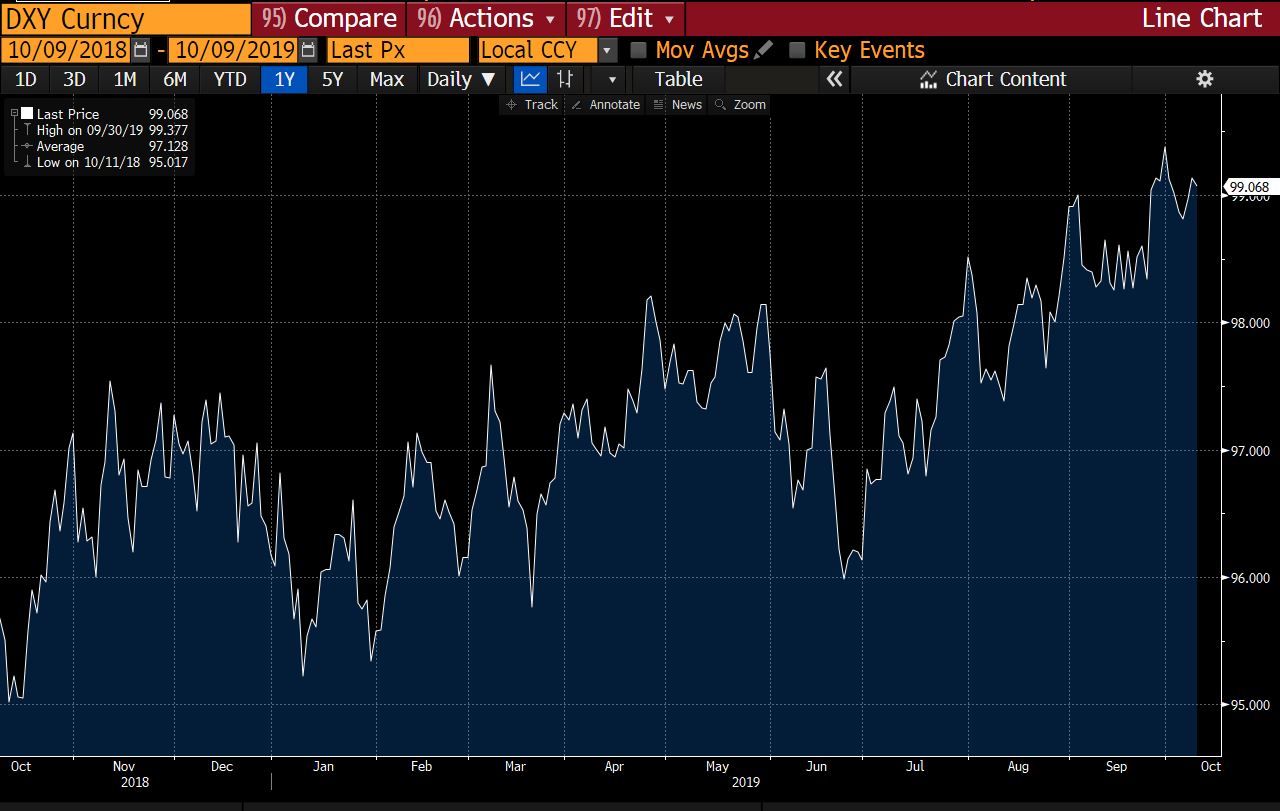
Task: Click the Last Price white legend swatch
Action: [x=27, y=114]
